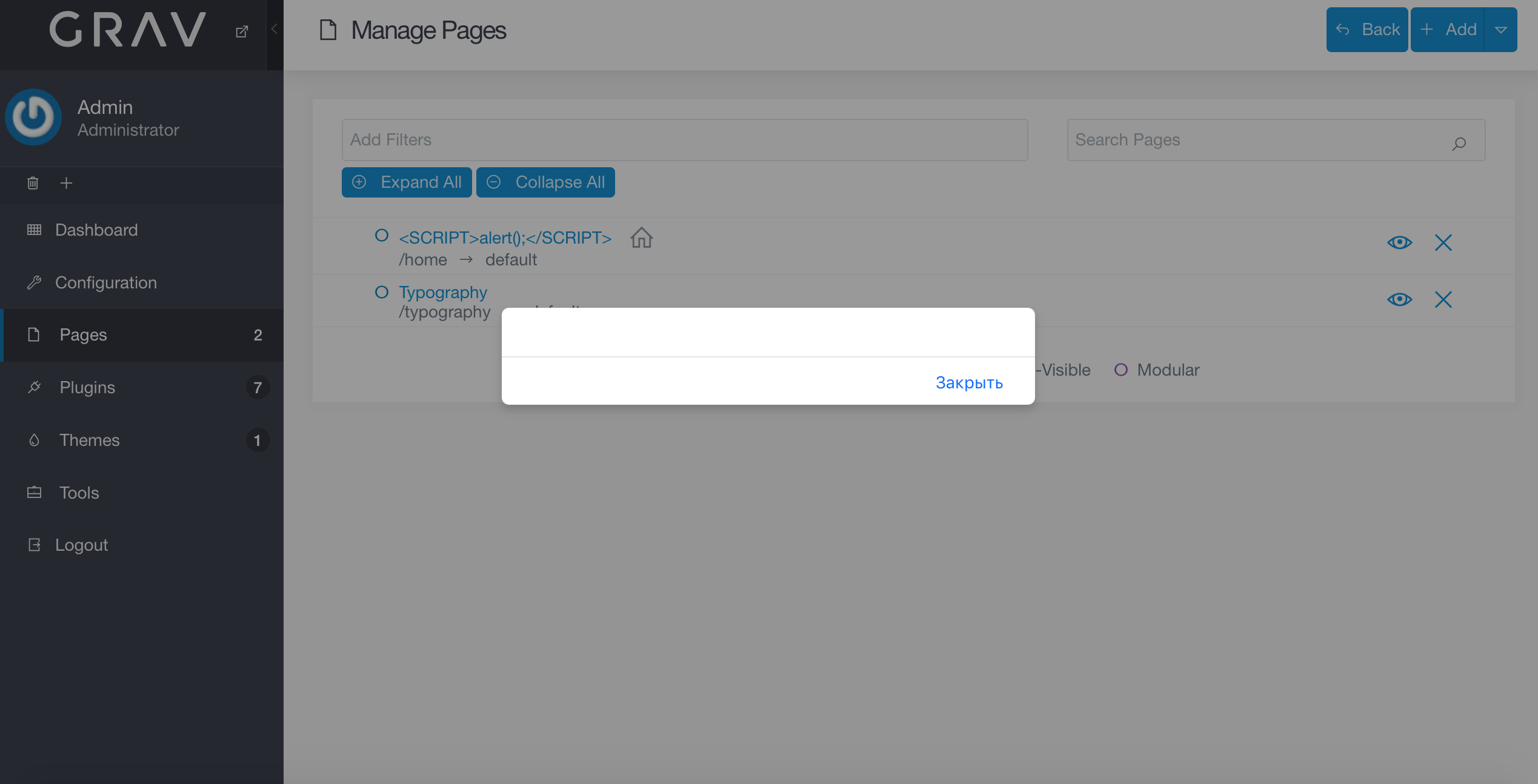Close the alert dialog with Закрыть

click(969, 382)
